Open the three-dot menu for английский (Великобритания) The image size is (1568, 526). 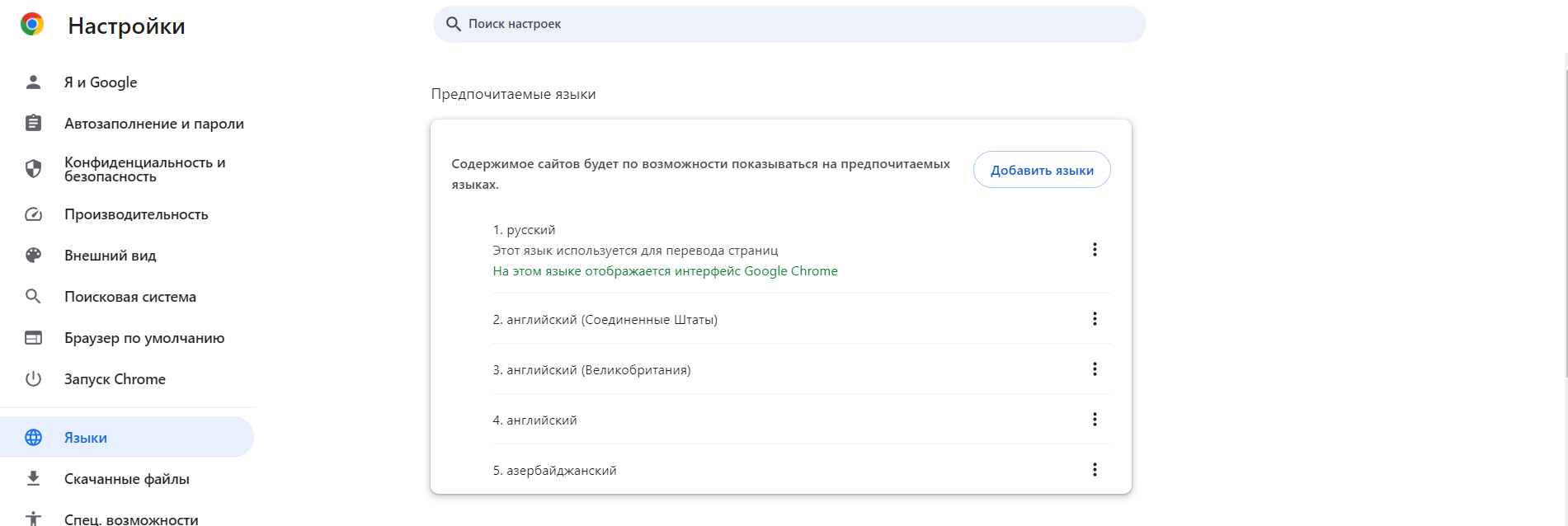(1095, 369)
